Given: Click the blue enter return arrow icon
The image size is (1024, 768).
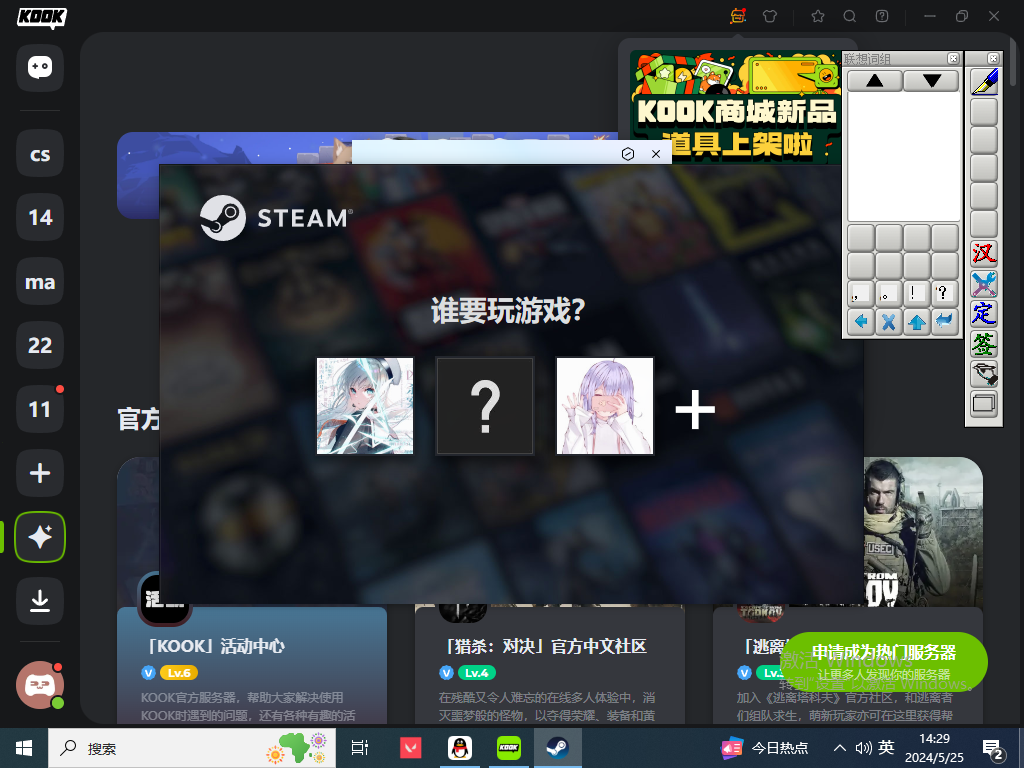Looking at the screenshot, I should pyautogui.click(x=944, y=321).
